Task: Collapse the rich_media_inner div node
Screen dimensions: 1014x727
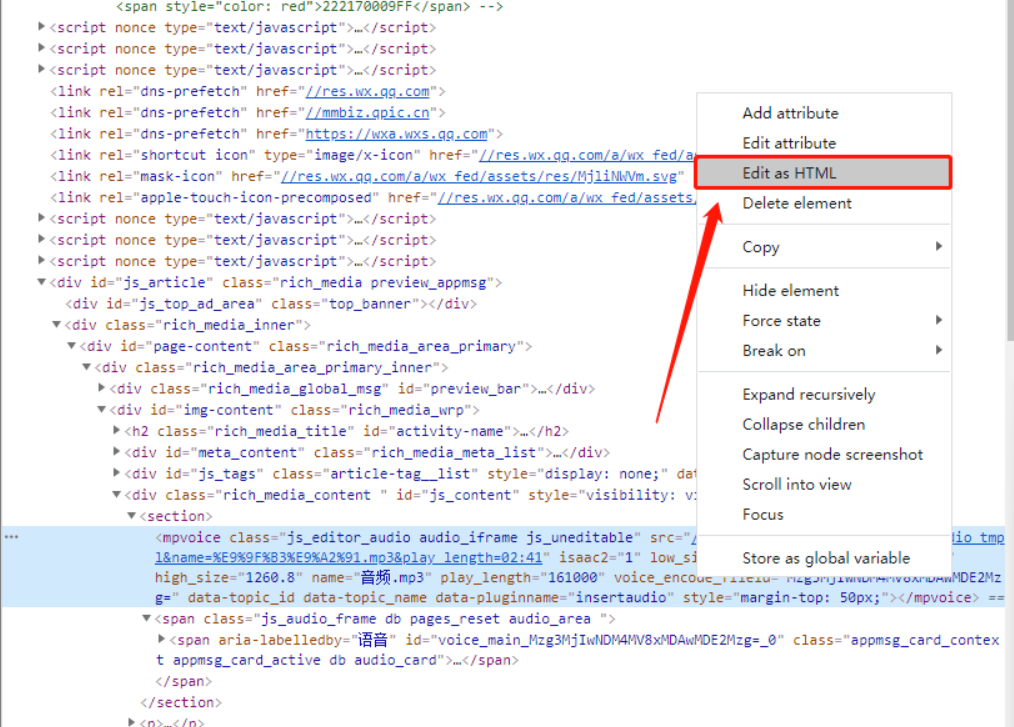Action: click(57, 325)
